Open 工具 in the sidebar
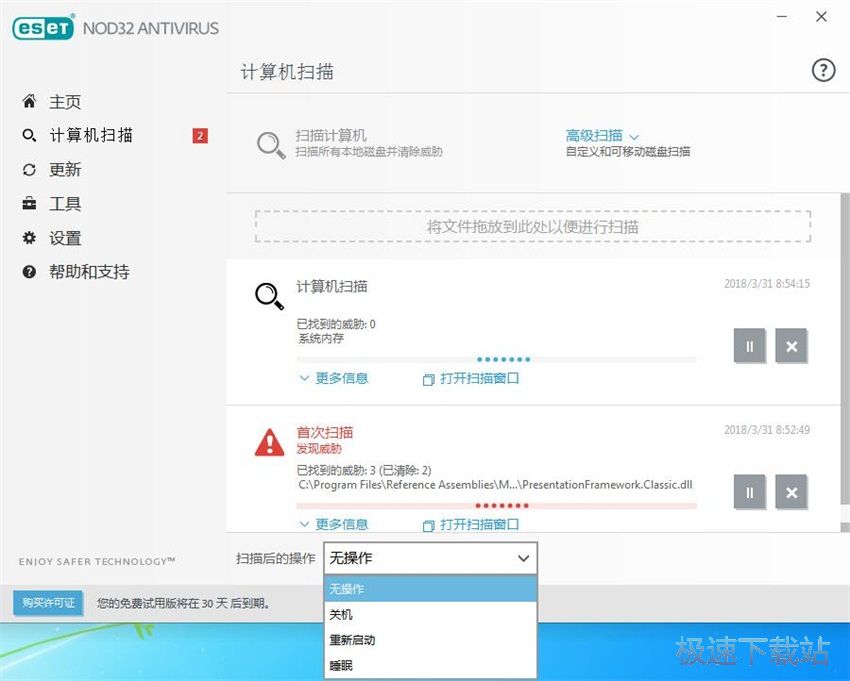This screenshot has height=681, width=850. tap(65, 204)
